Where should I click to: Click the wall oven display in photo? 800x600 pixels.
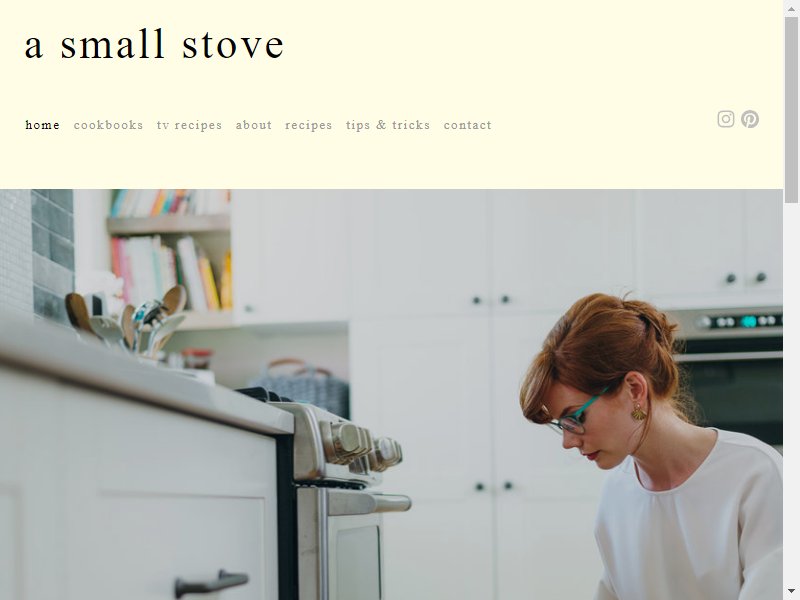pos(742,321)
